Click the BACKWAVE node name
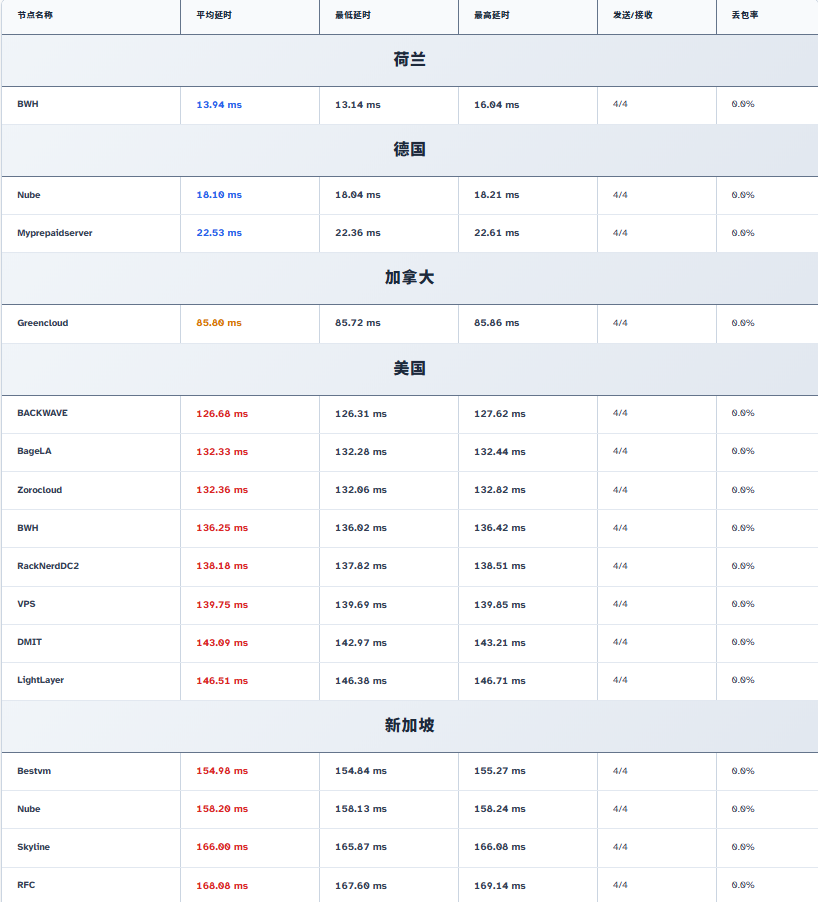Image resolution: width=818 pixels, height=902 pixels. (x=43, y=413)
